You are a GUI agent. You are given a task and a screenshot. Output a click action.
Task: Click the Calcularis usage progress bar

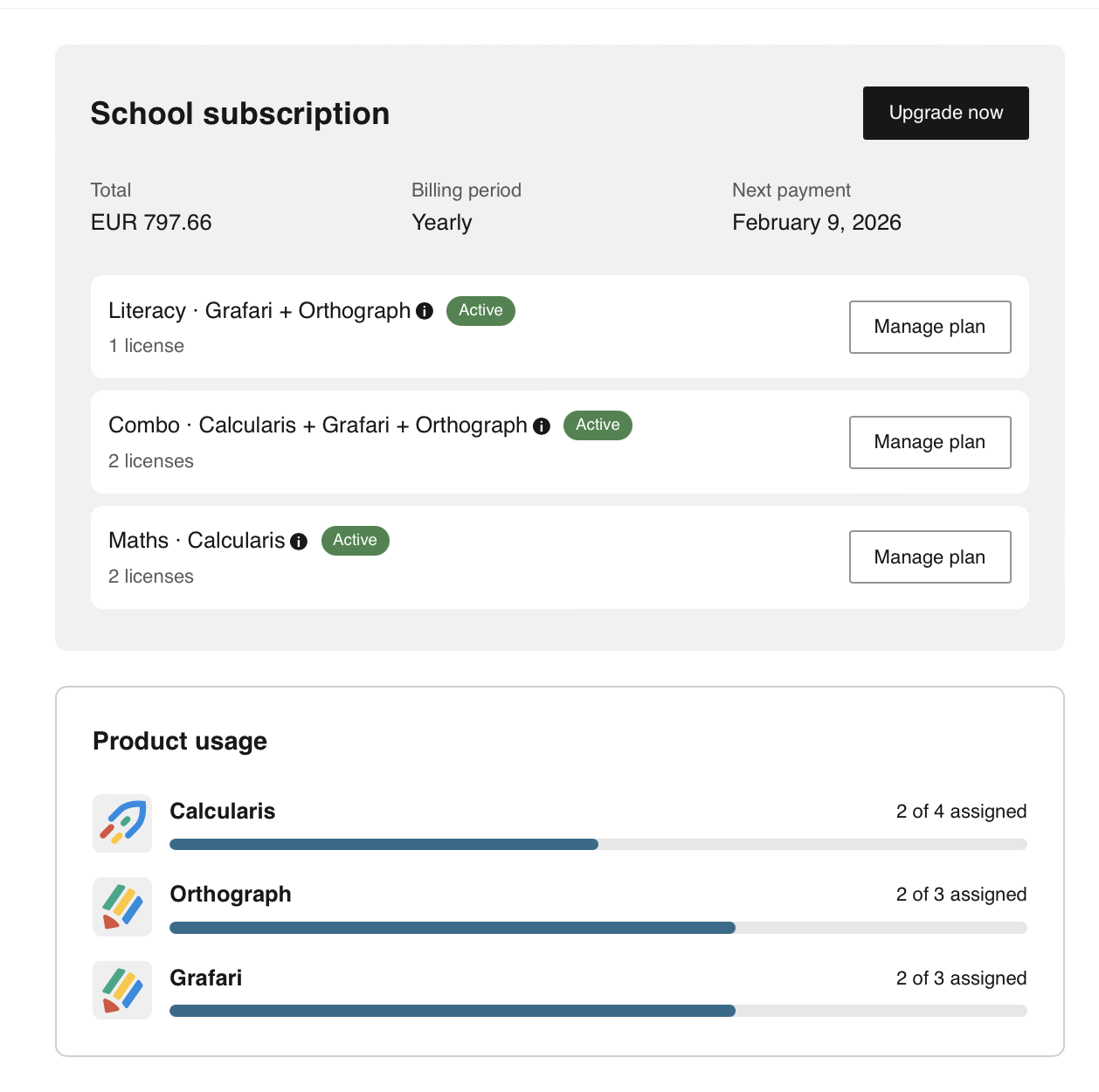[x=598, y=845]
